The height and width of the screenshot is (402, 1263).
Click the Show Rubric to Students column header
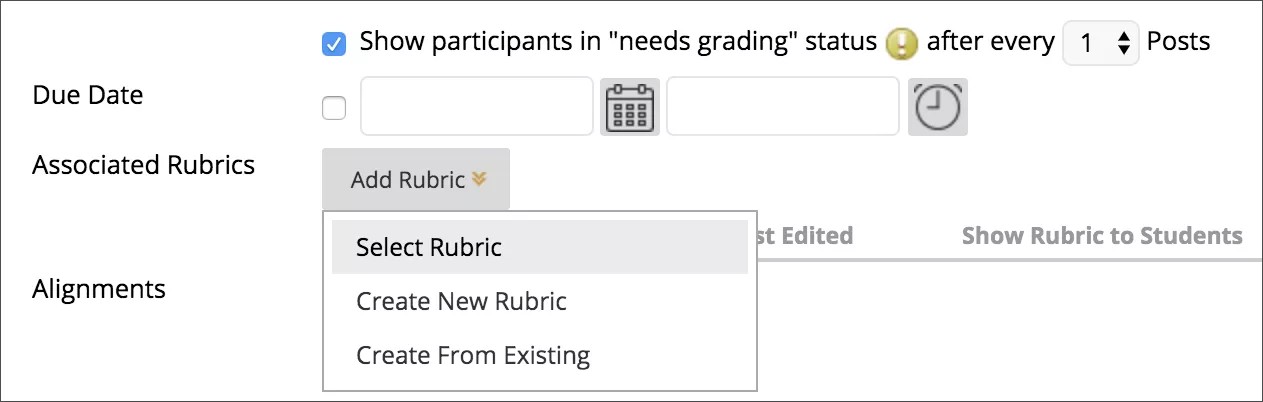pos(1101,236)
